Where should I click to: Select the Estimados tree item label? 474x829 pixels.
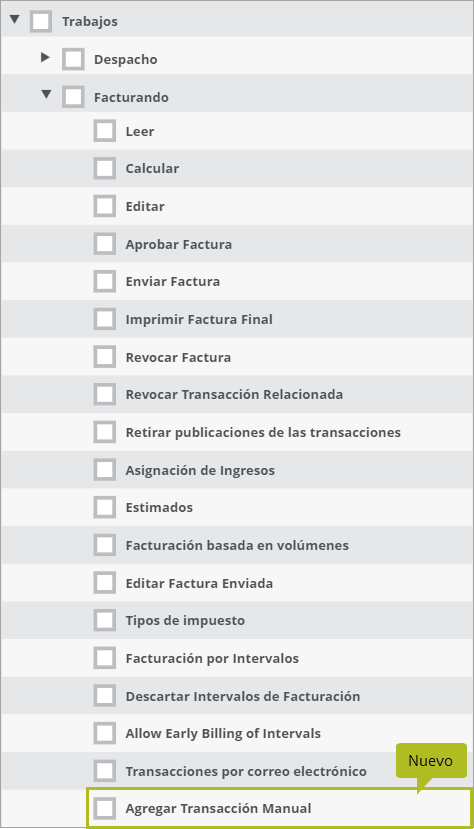click(159, 508)
